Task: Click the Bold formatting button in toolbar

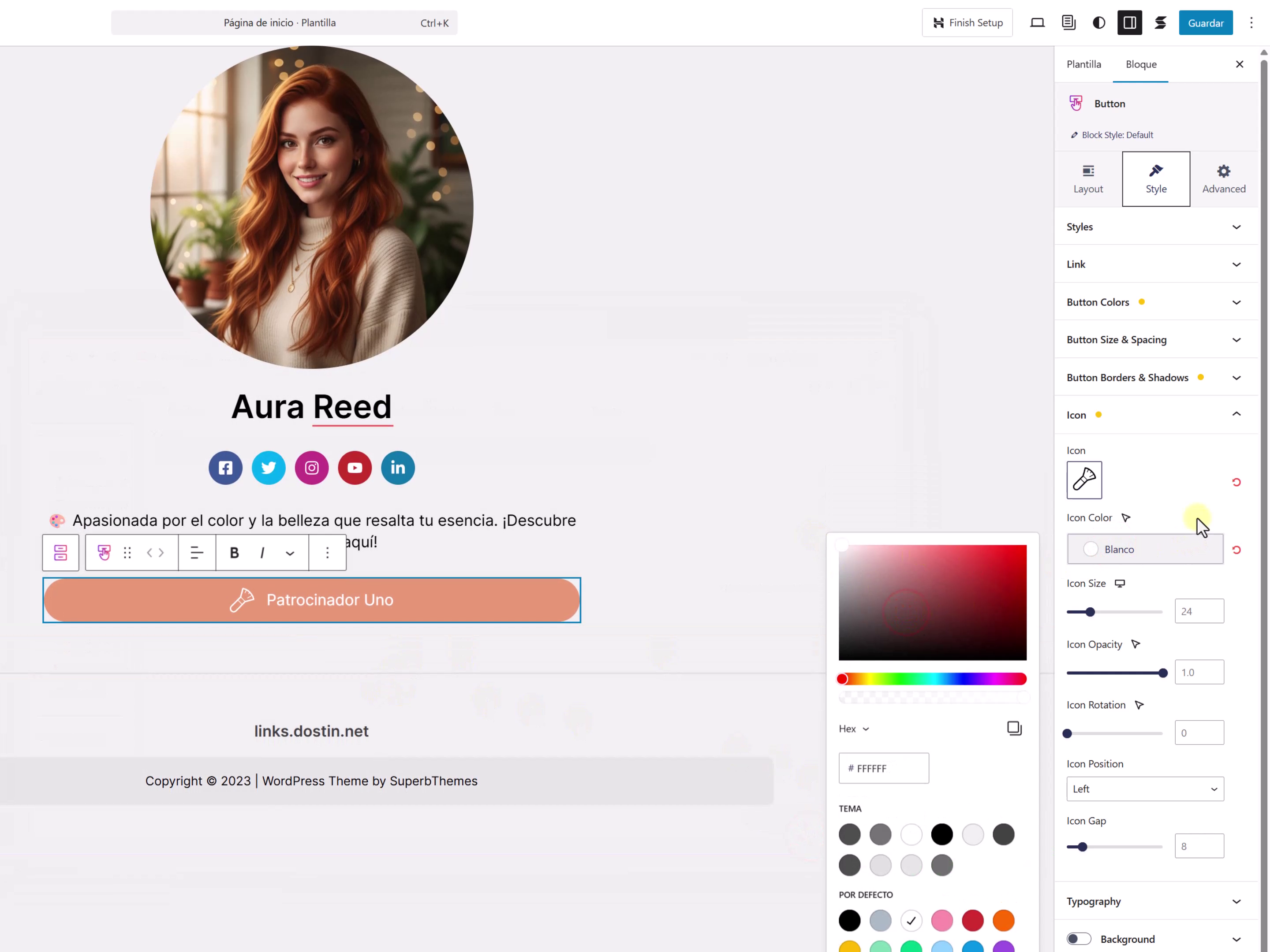Action: pos(234,553)
